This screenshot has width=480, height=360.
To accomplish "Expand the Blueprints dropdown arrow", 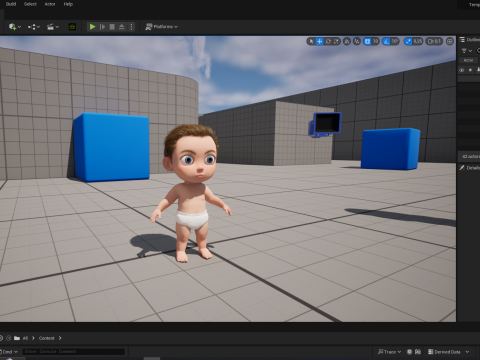I will (39, 27).
